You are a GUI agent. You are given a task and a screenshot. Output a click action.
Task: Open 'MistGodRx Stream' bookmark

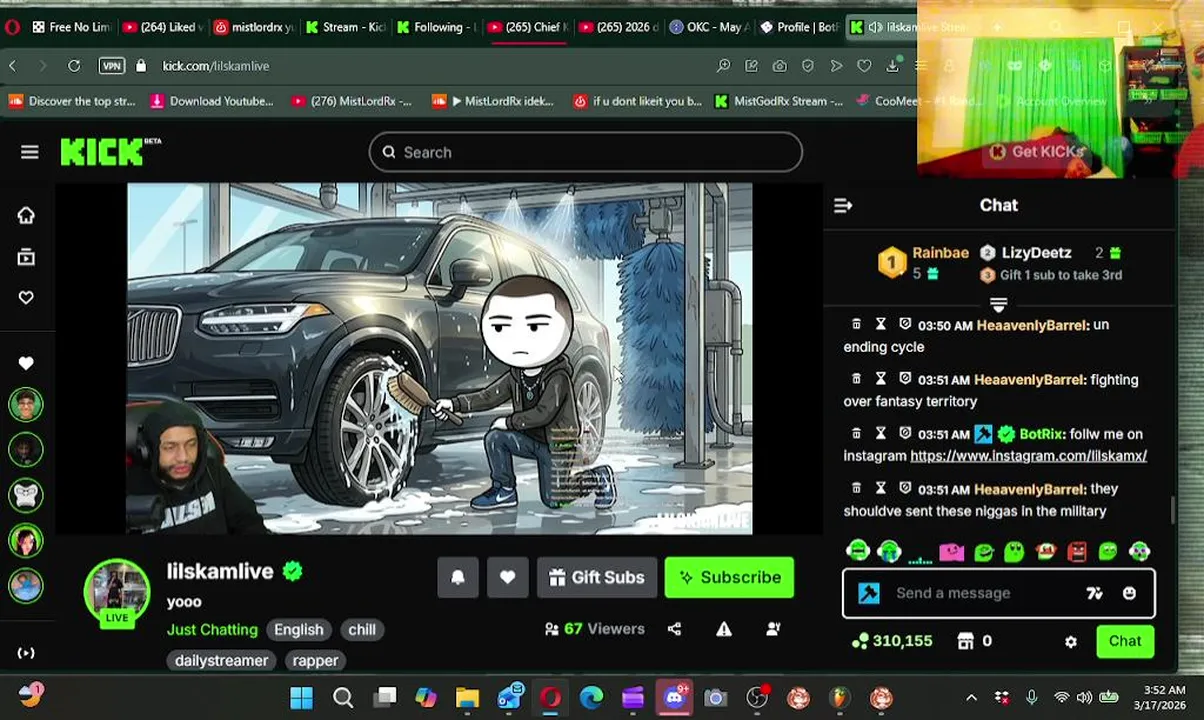coord(779,101)
